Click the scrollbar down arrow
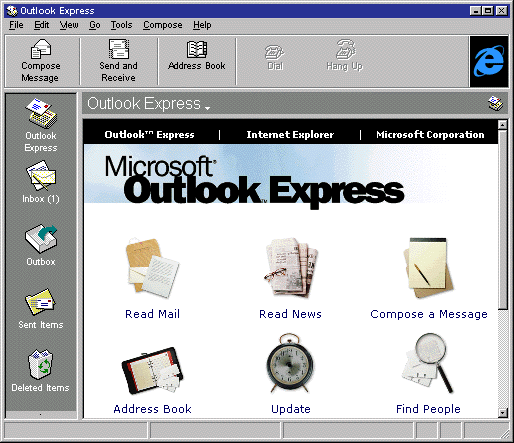Image resolution: width=514 pixels, height=443 pixels. (x=503, y=413)
